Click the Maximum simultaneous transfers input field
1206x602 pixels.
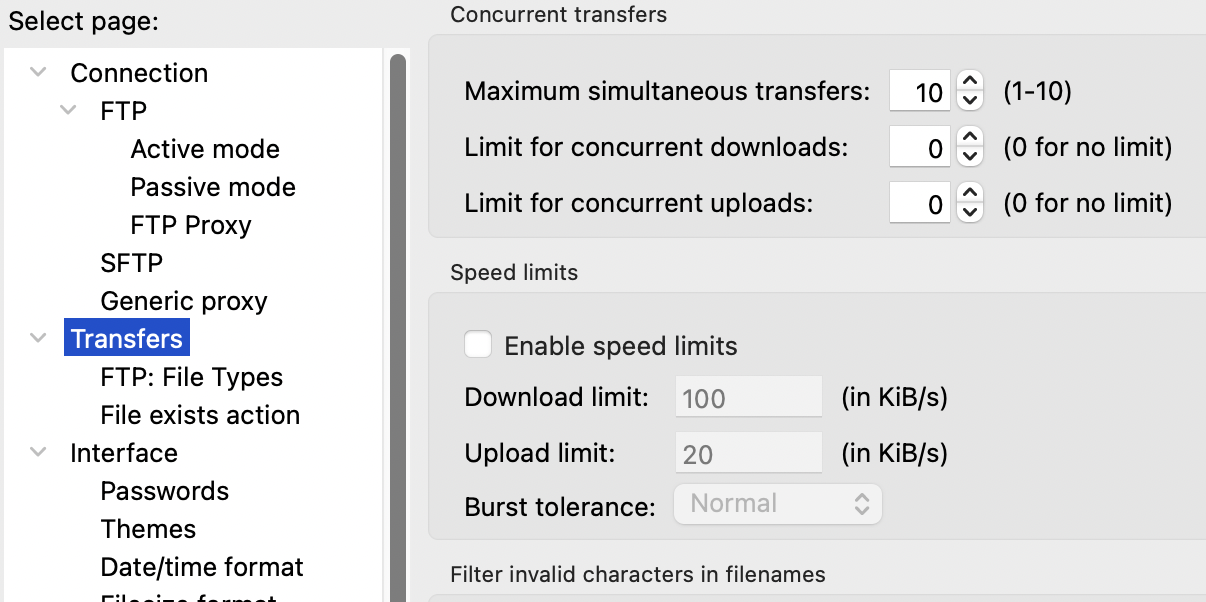918,91
